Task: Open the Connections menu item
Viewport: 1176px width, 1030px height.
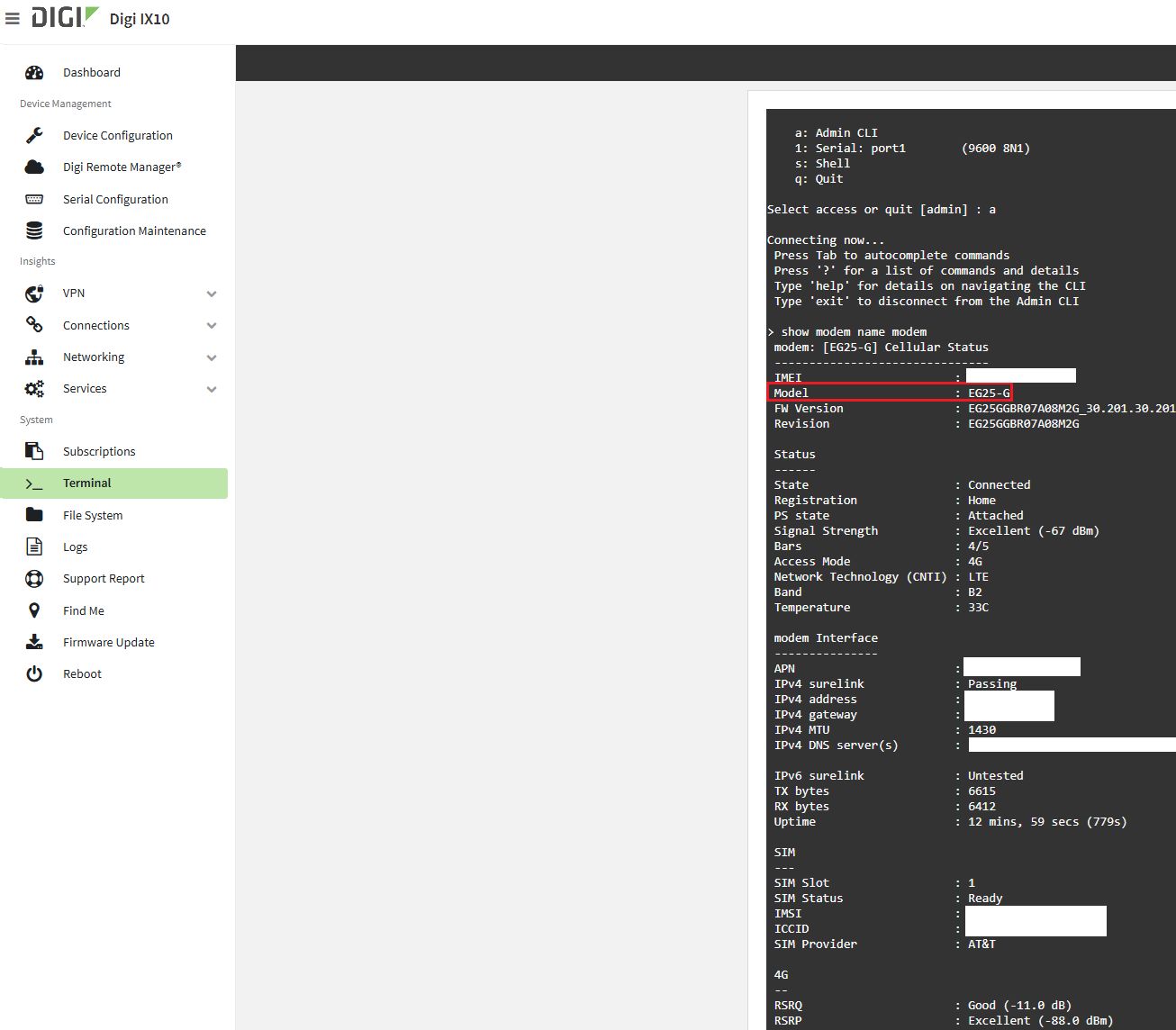Action: 96,325
